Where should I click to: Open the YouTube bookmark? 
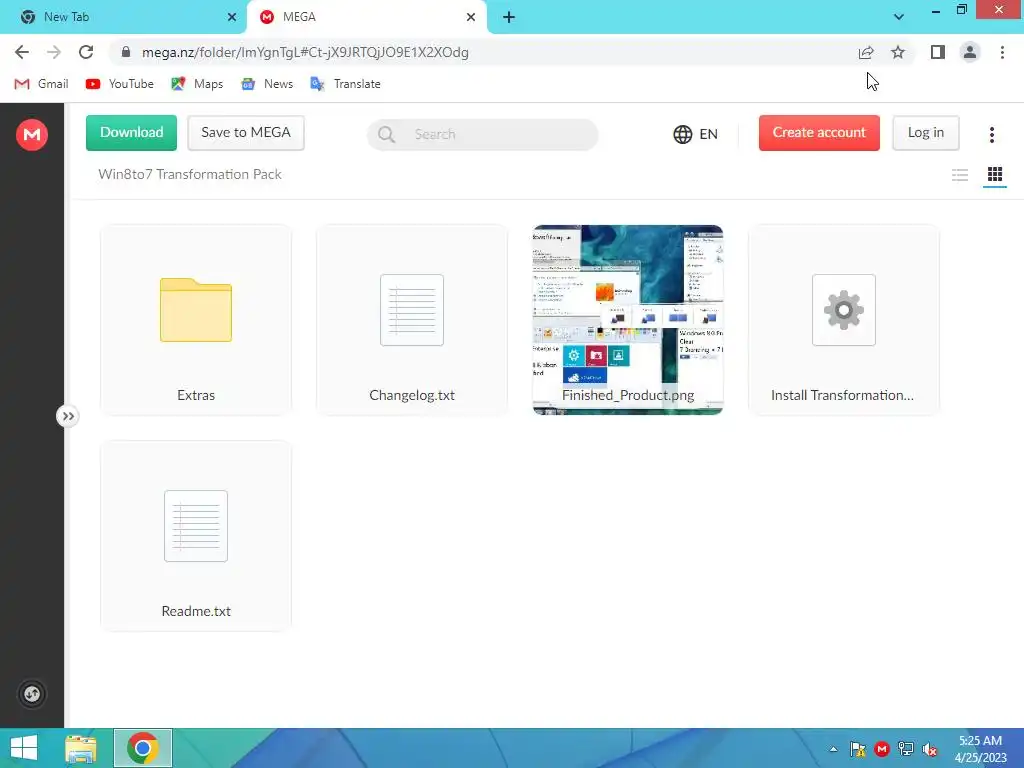pos(120,84)
